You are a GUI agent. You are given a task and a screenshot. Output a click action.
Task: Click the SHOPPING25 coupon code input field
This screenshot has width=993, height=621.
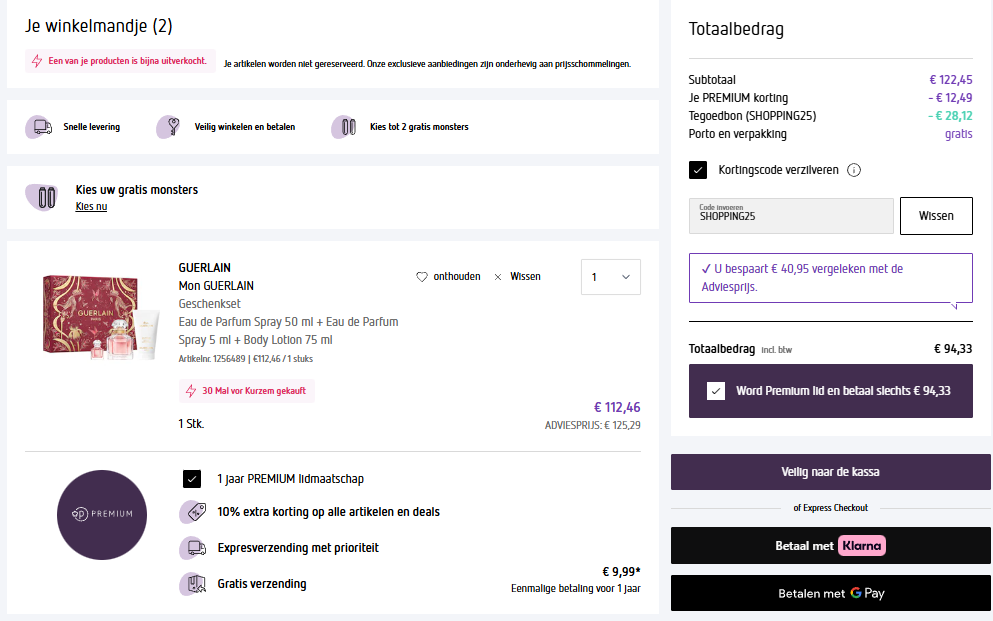tap(791, 216)
